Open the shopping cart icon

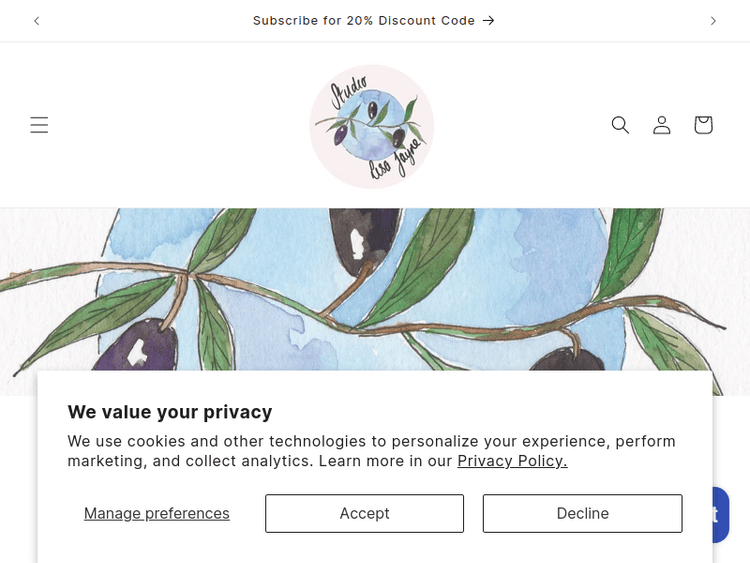click(703, 125)
